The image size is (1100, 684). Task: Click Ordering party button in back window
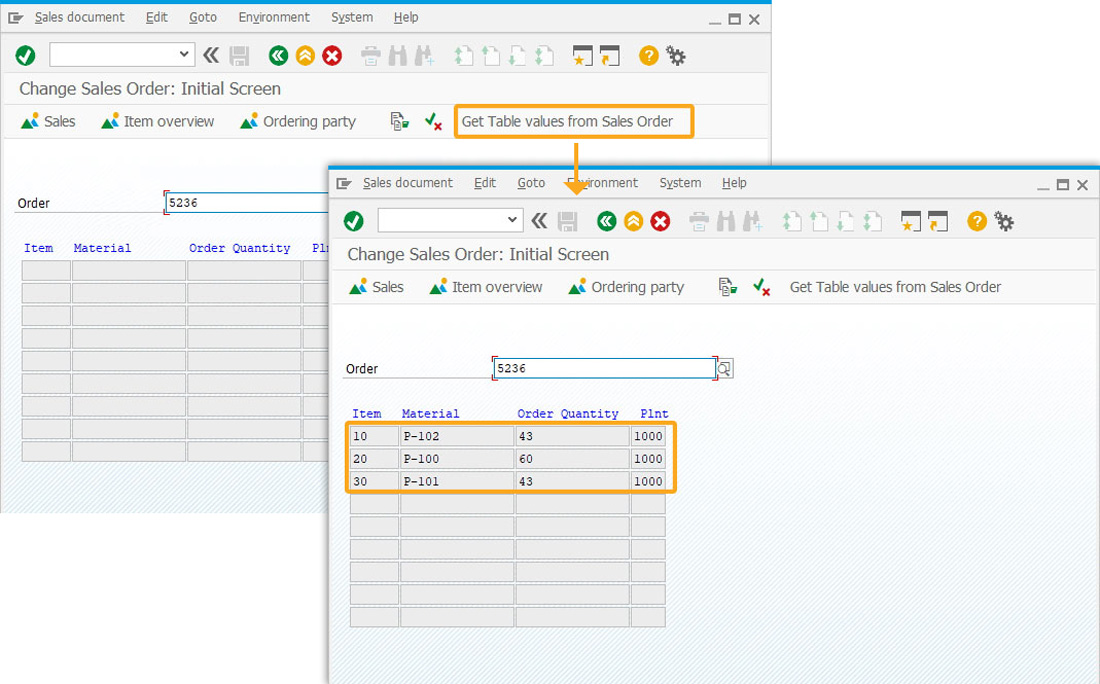pyautogui.click(x=298, y=121)
